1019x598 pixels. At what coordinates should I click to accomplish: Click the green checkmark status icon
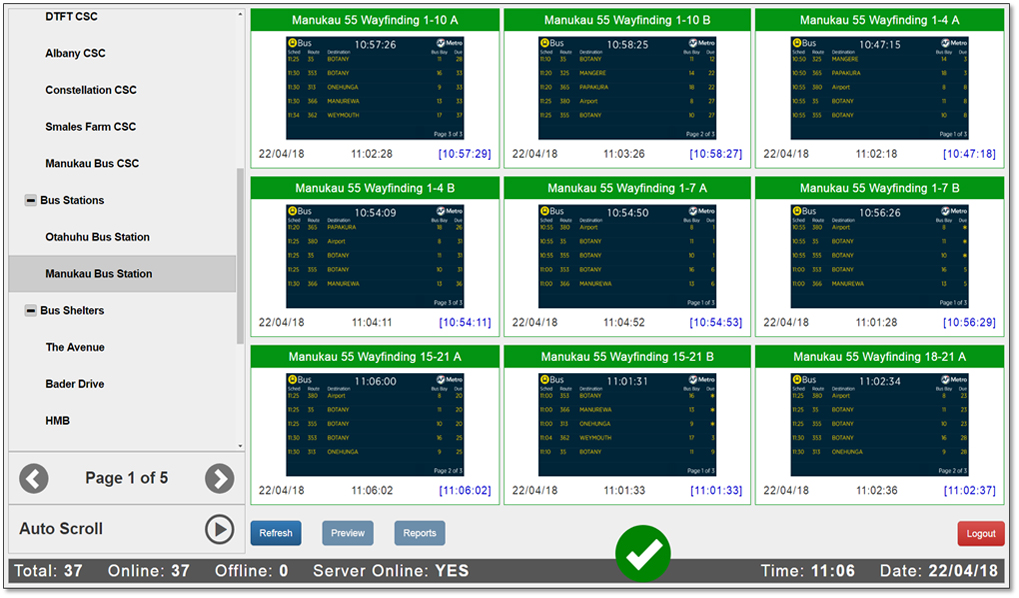pos(642,552)
